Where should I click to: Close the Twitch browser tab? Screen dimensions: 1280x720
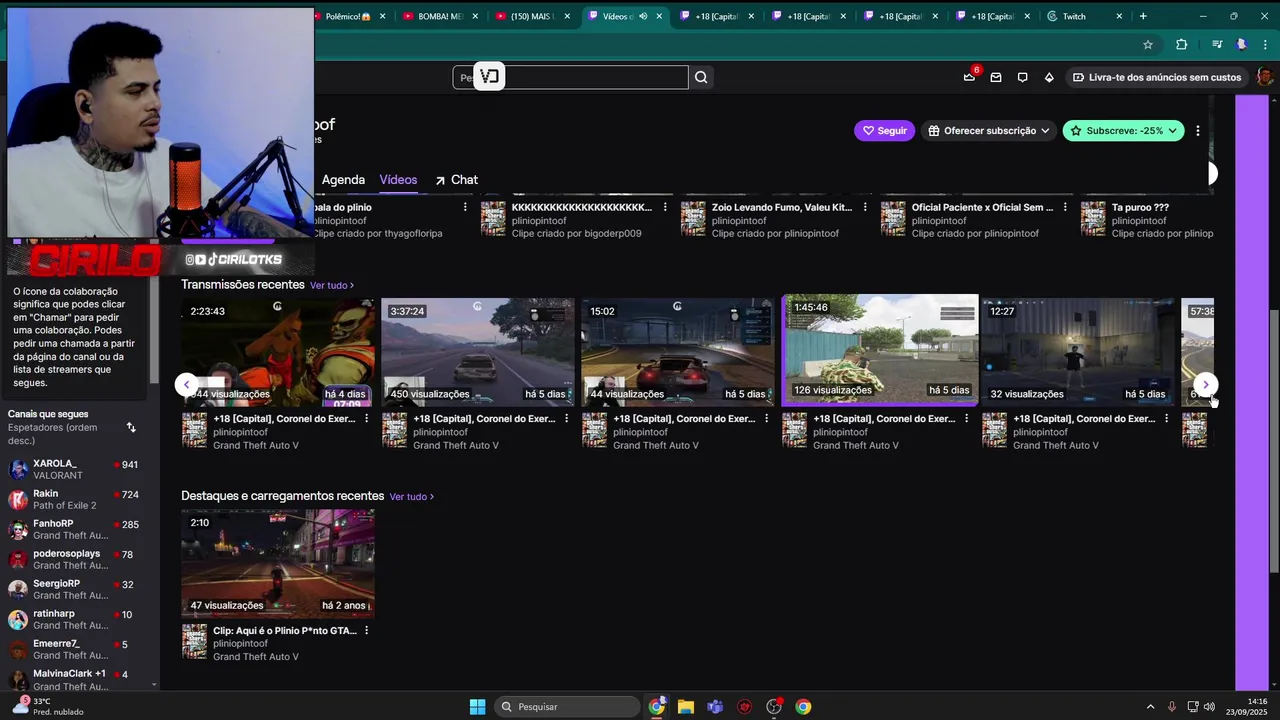[1119, 16]
